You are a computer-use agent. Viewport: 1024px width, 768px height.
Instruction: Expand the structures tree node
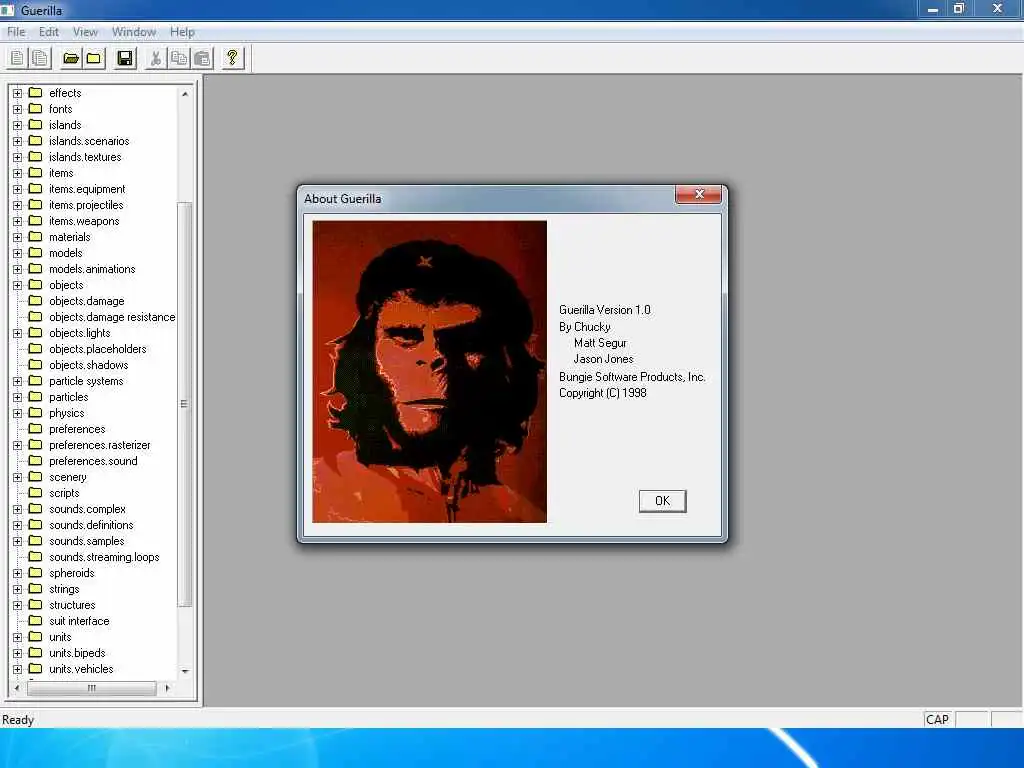click(x=18, y=605)
